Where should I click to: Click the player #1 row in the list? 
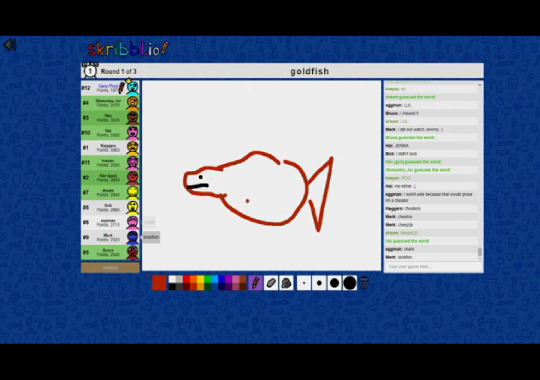110,148
